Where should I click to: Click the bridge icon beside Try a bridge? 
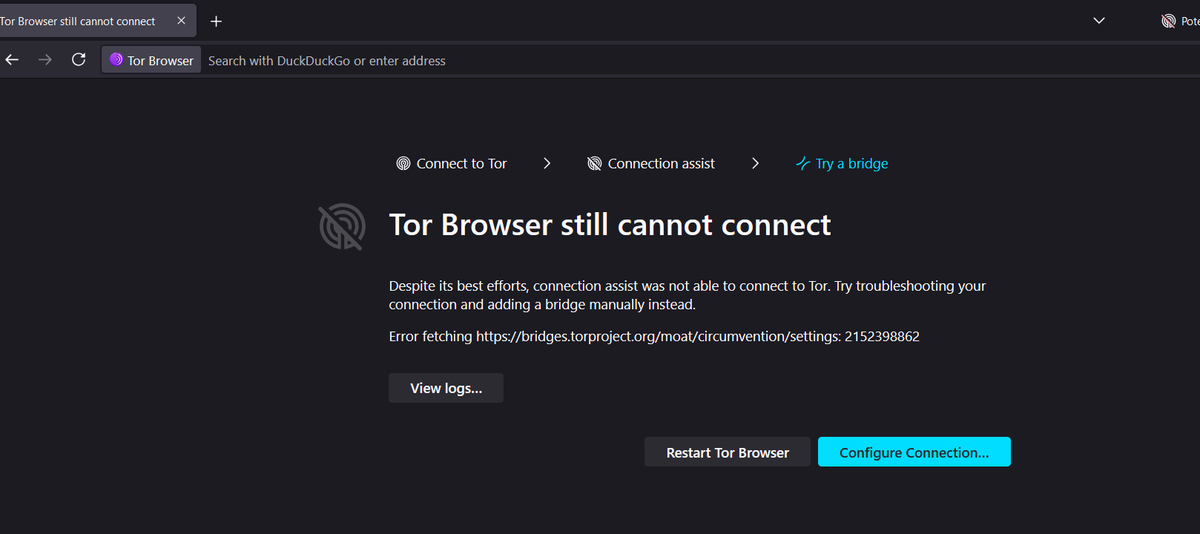coord(802,163)
